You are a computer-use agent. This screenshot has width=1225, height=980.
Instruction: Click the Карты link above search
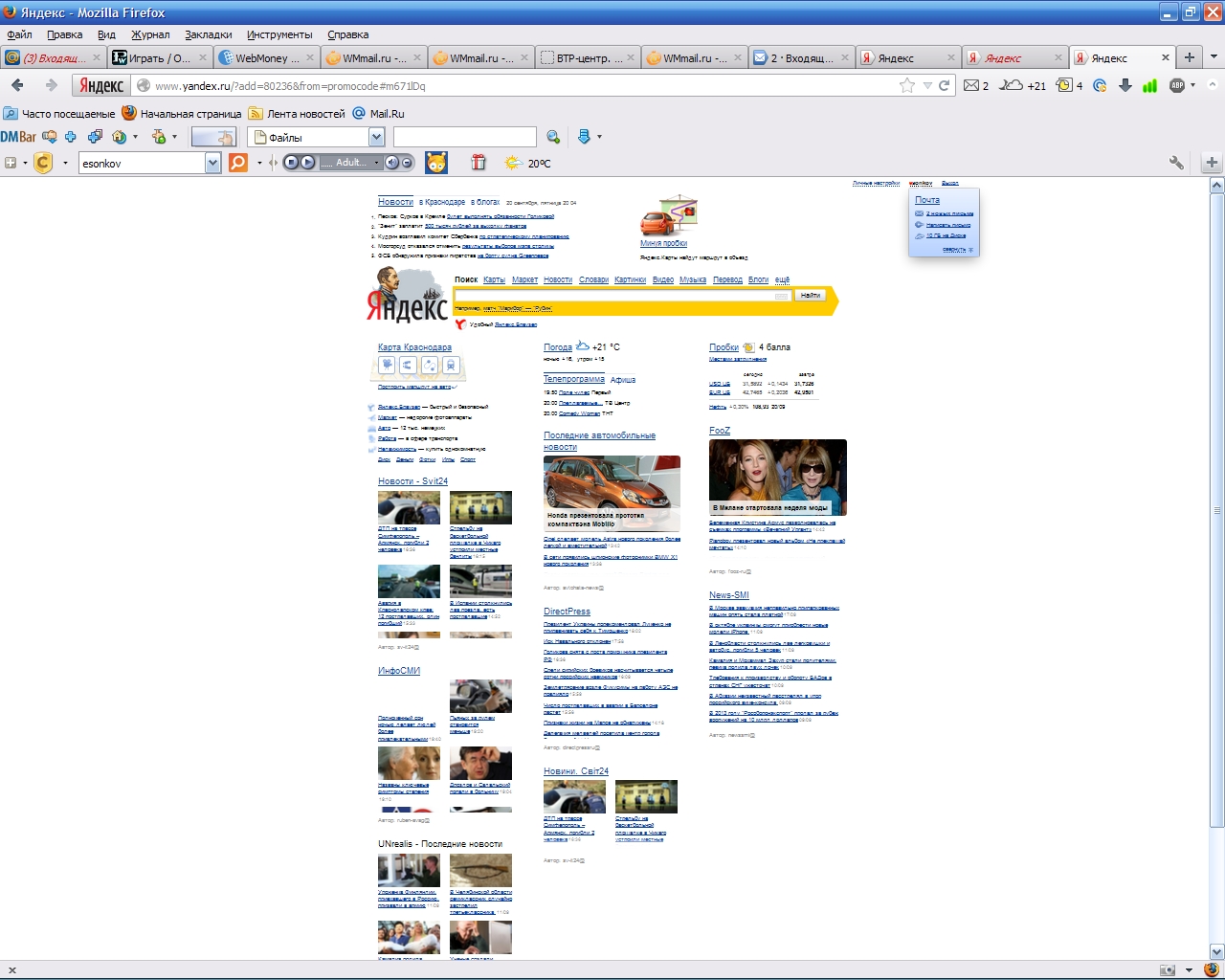coord(494,279)
